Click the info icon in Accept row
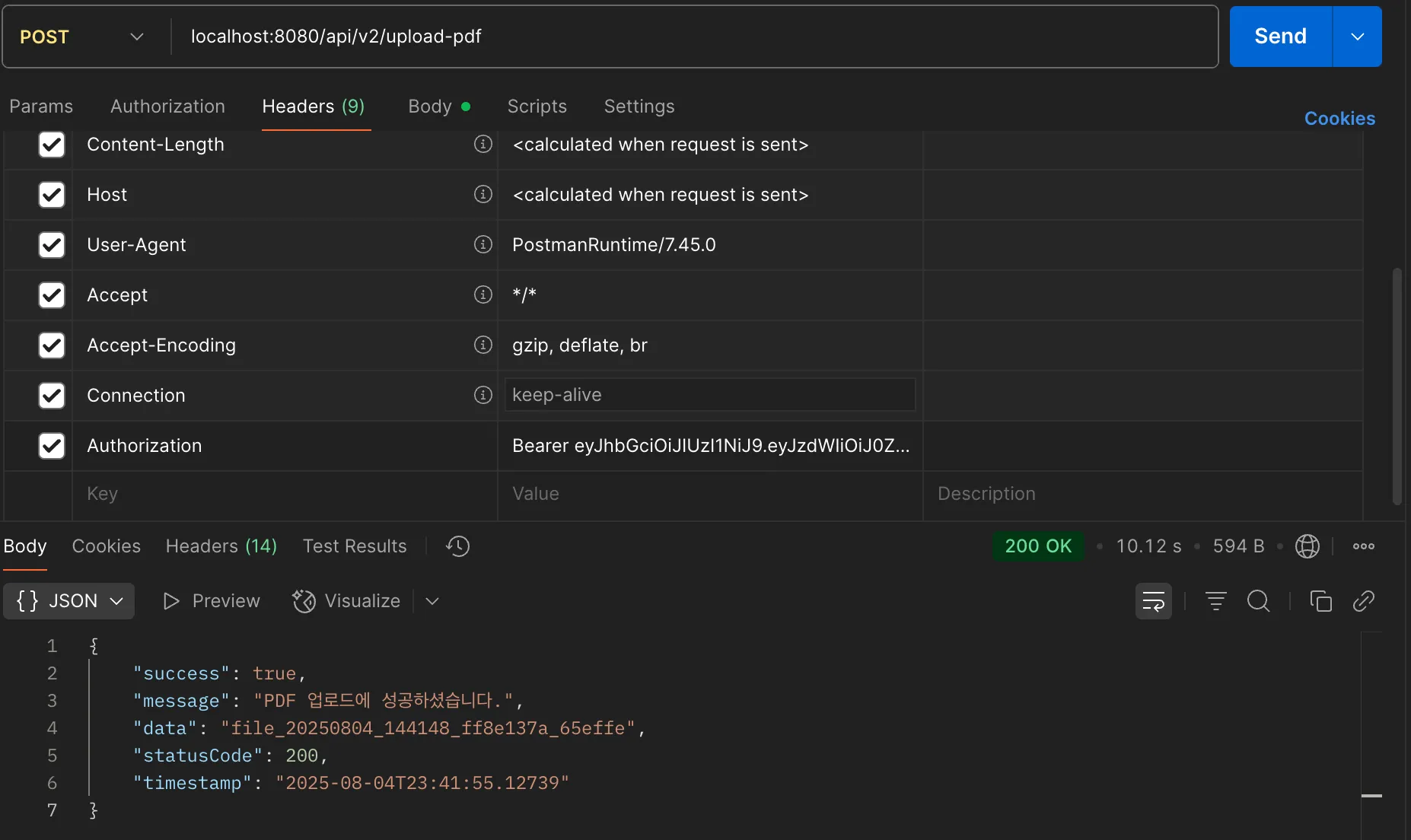This screenshot has width=1411, height=840. (483, 294)
